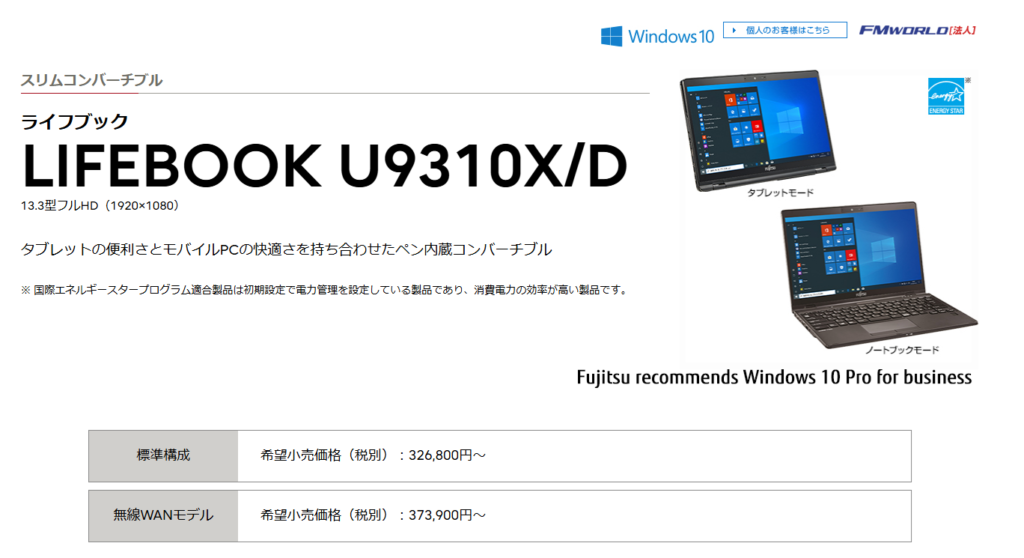Click the tablet mode laptop image
Image resolution: width=1024 pixels, height=558 pixels.
(758, 129)
